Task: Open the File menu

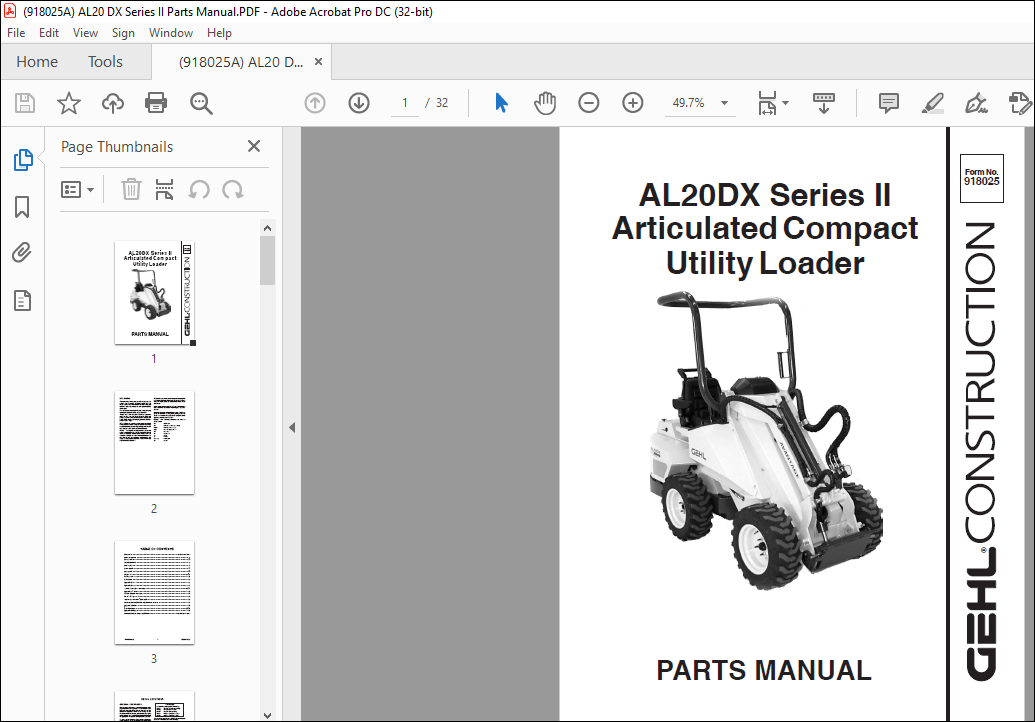Action: coord(16,33)
